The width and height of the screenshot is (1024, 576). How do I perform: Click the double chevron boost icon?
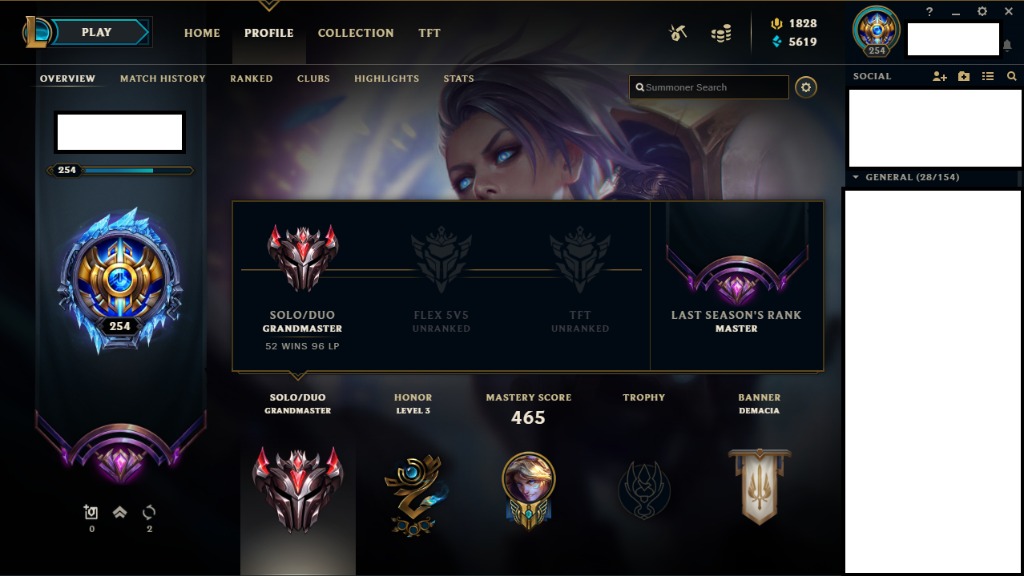click(x=120, y=513)
